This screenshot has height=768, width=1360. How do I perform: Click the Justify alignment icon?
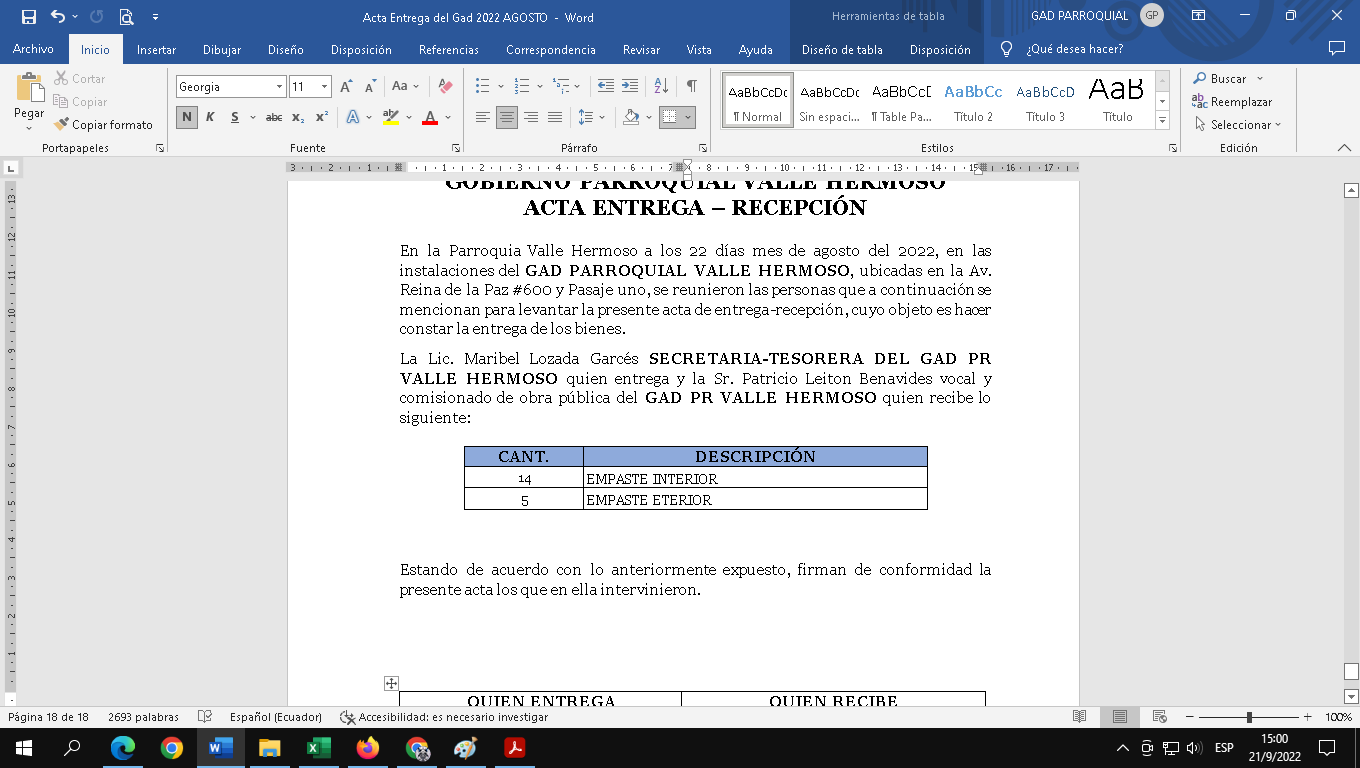coord(555,118)
